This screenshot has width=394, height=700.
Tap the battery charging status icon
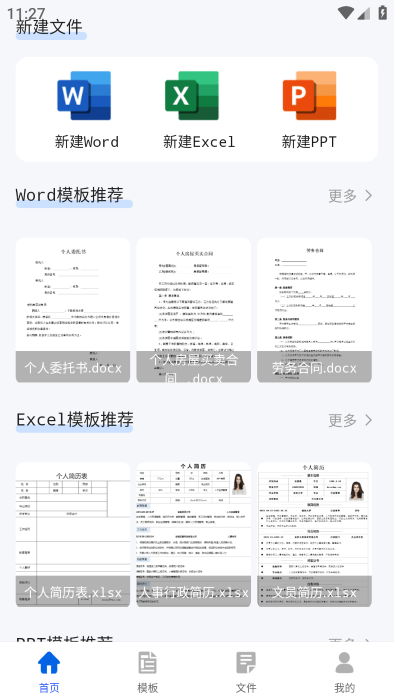(x=383, y=12)
